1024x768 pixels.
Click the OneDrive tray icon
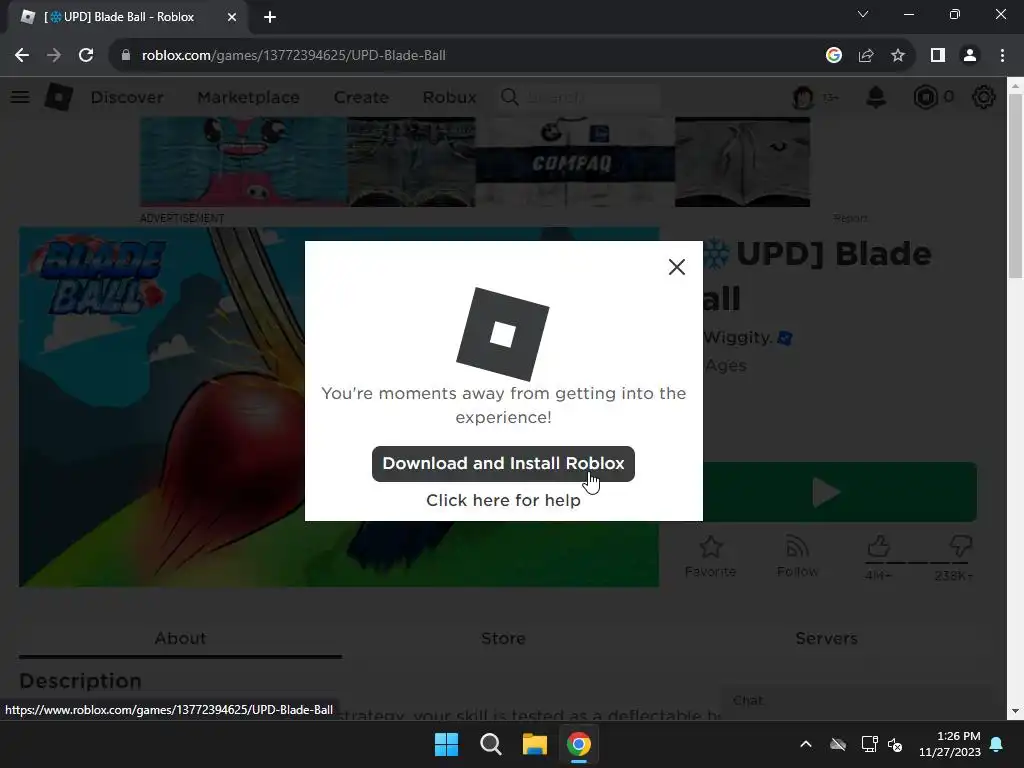(x=838, y=744)
